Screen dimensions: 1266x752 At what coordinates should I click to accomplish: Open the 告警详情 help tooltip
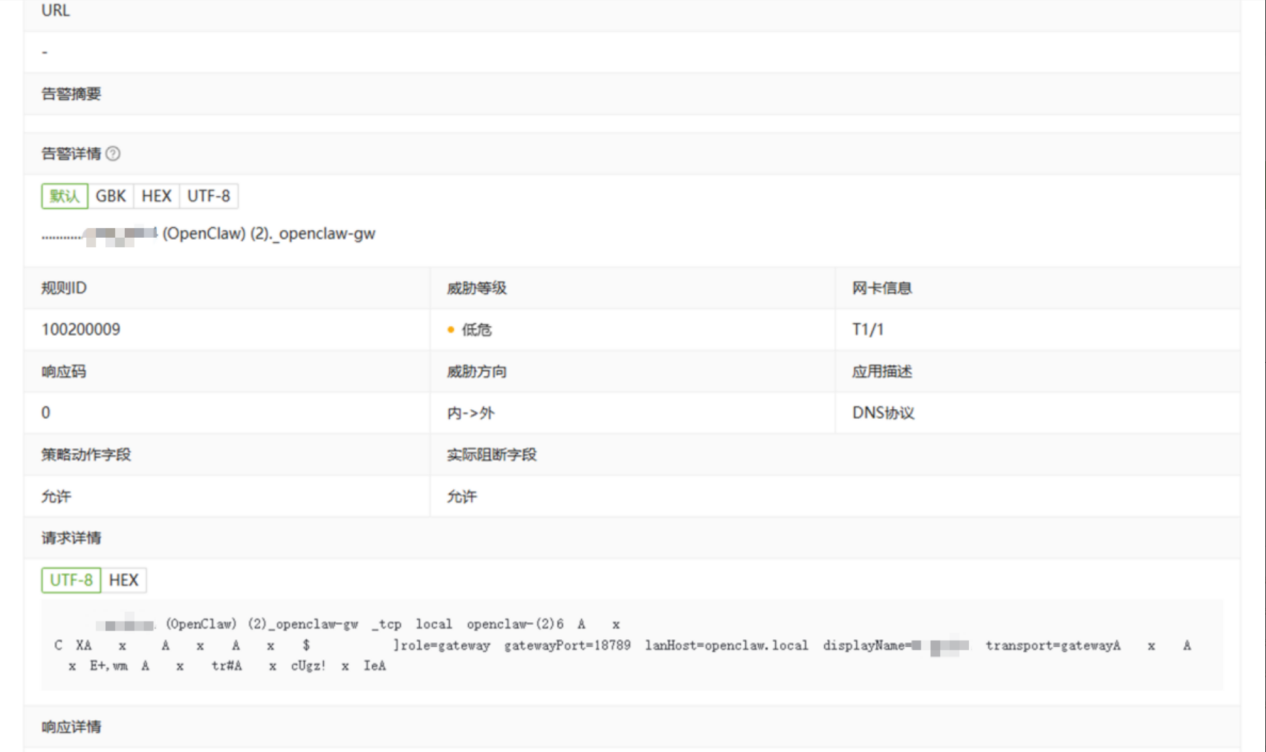point(113,153)
